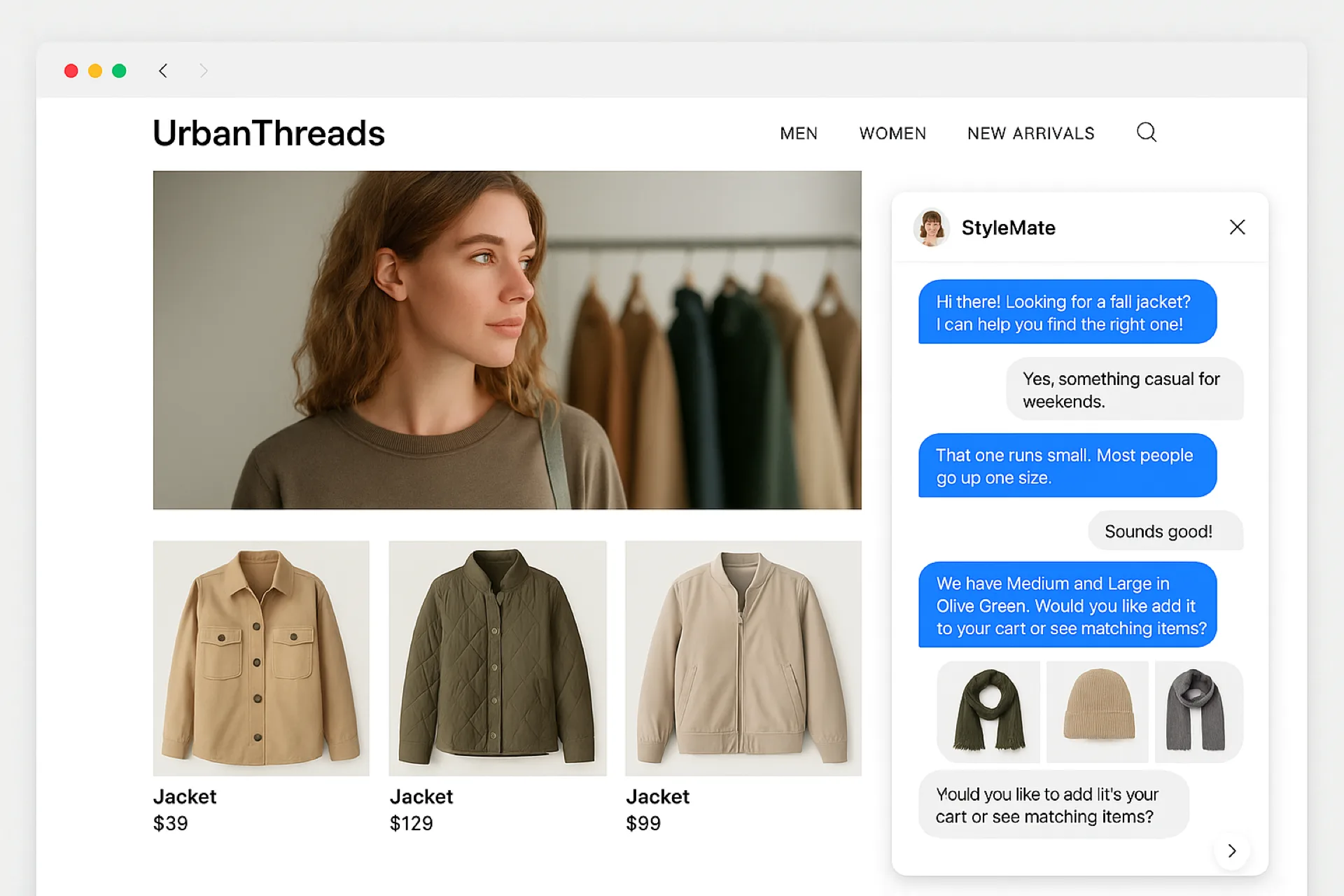Image resolution: width=1344 pixels, height=896 pixels.
Task: Select the tan beanie recommendation
Action: pyautogui.click(x=1097, y=711)
